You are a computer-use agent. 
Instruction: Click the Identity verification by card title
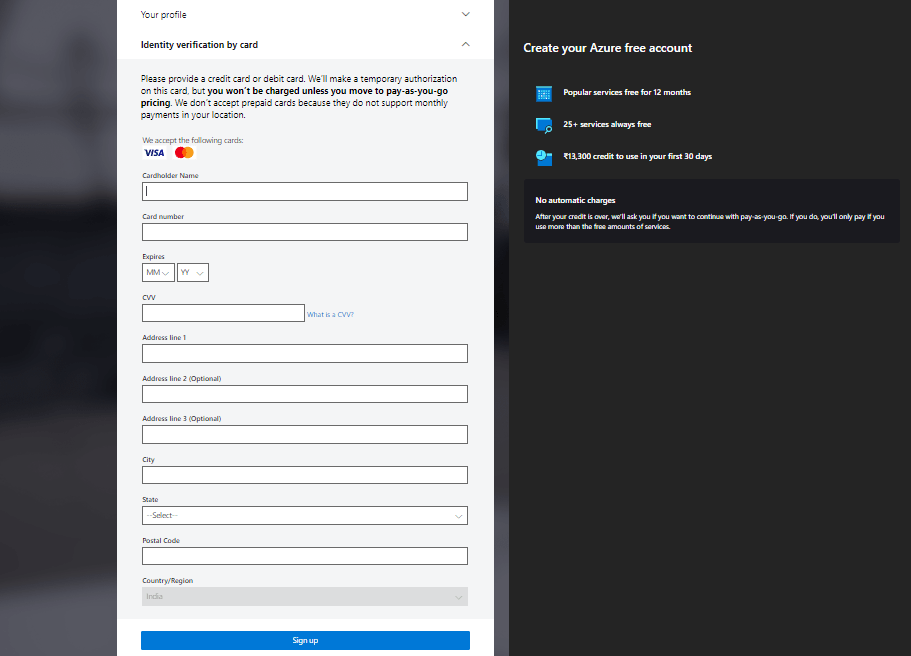[199, 45]
